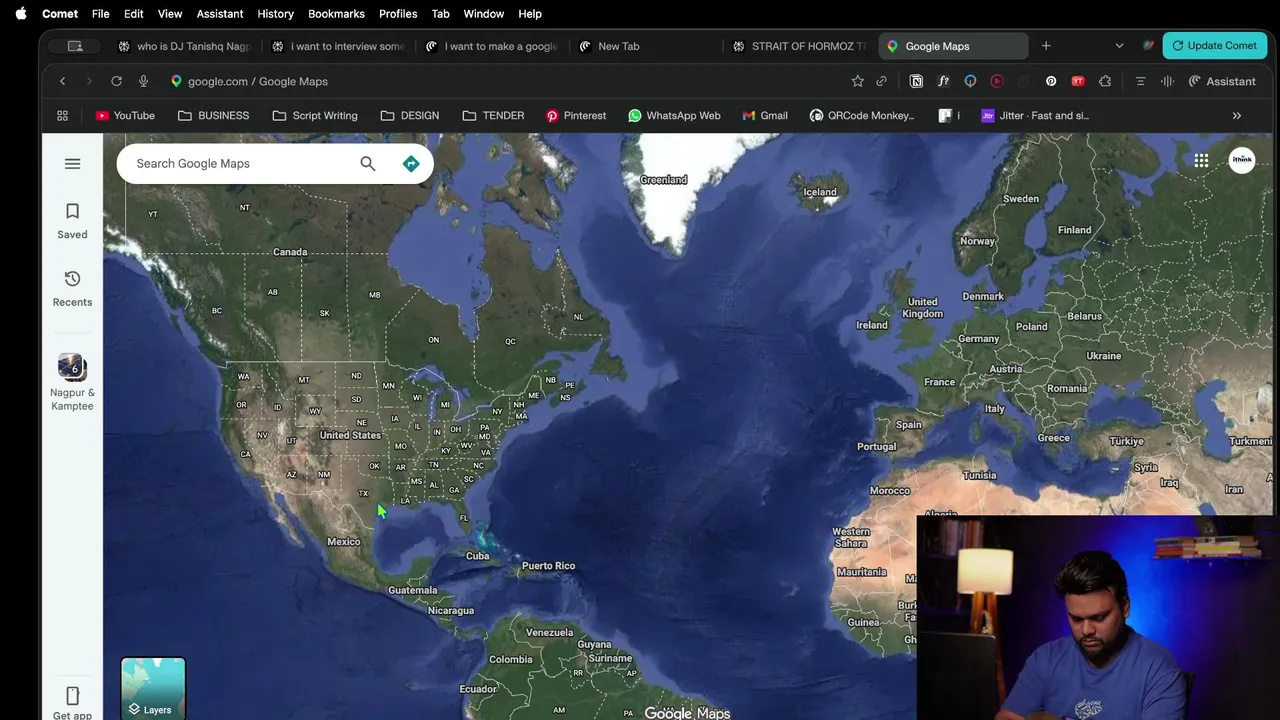
Task: Switch to the DJ Tanishq tab
Action: (184, 46)
